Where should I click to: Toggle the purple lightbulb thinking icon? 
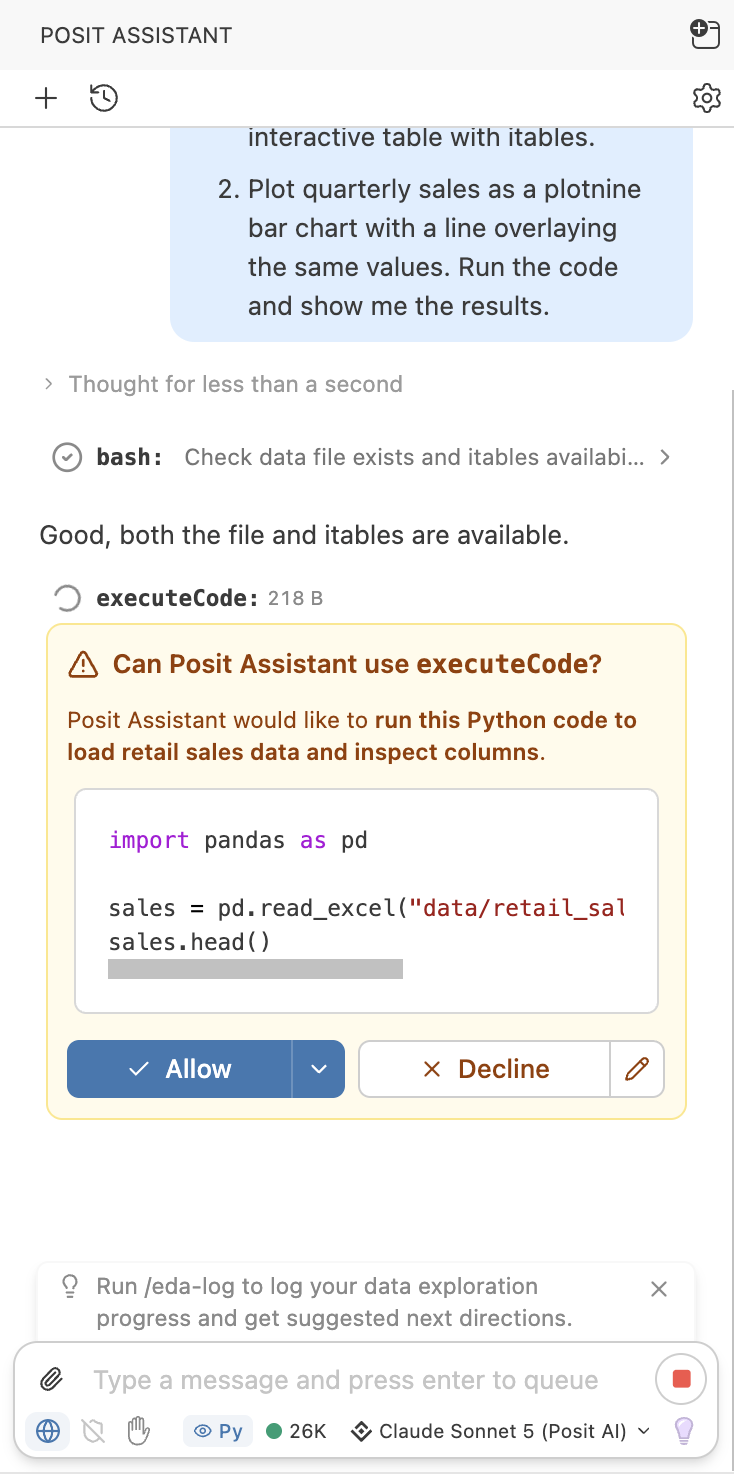click(x=684, y=1431)
